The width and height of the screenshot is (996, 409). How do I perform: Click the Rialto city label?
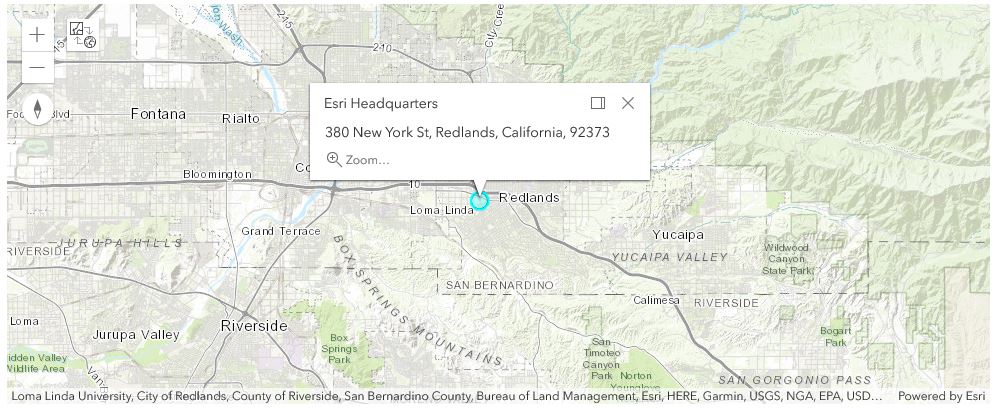click(240, 118)
